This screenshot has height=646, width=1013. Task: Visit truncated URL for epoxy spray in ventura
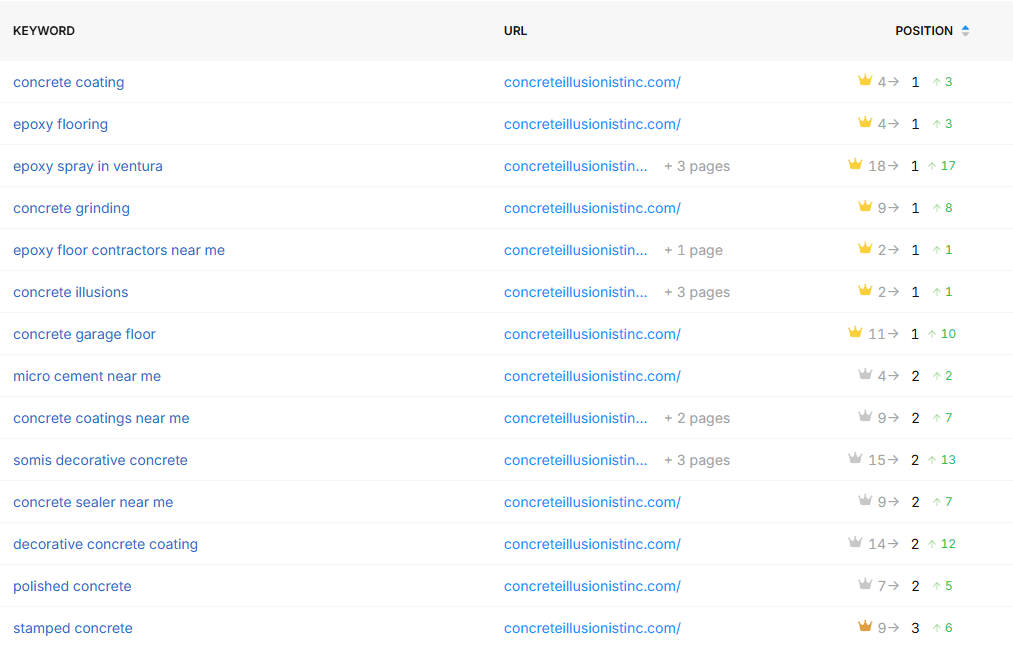pos(576,166)
